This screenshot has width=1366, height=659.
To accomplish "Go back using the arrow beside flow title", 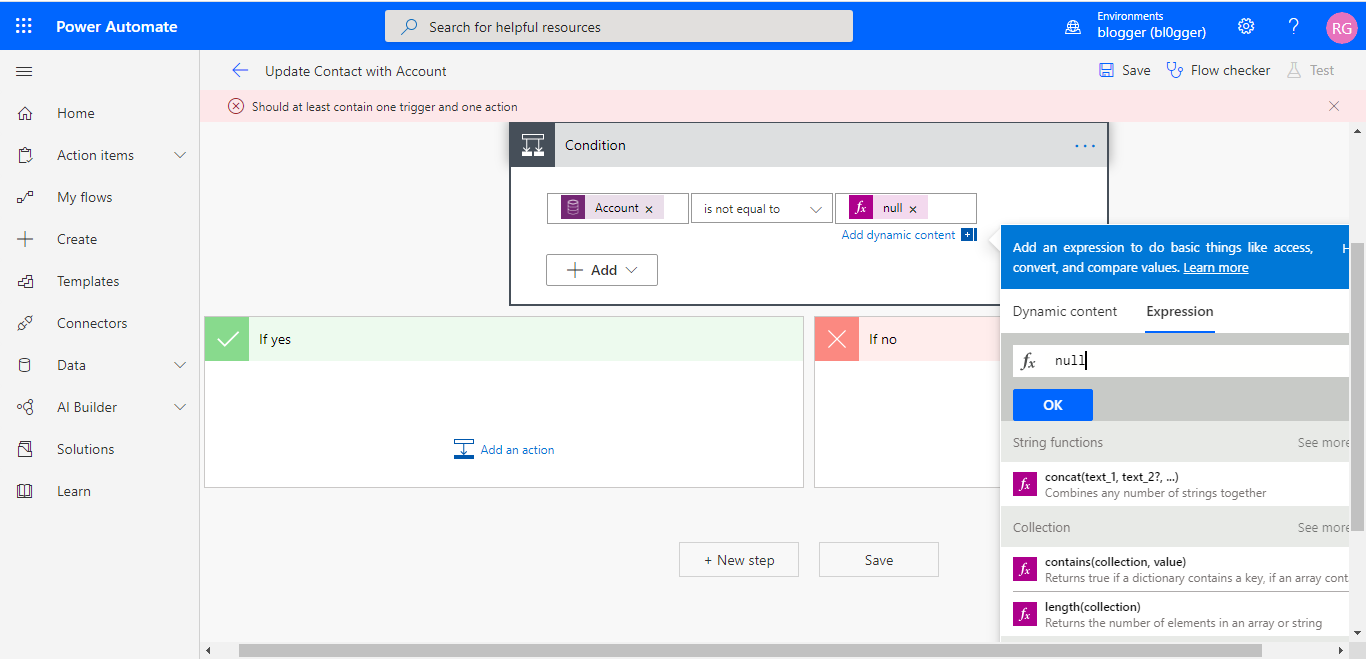I will 239,70.
